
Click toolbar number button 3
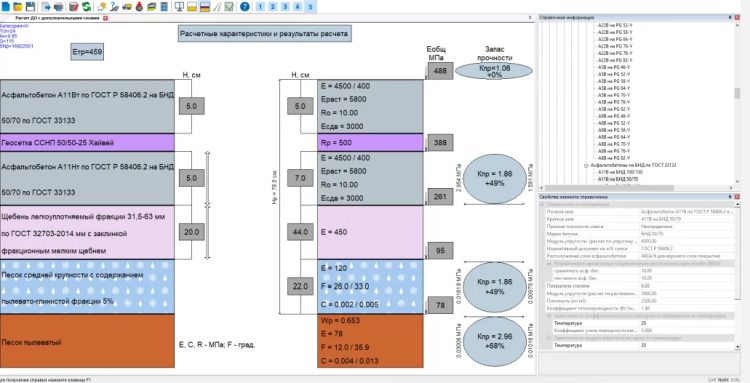coord(285,7)
